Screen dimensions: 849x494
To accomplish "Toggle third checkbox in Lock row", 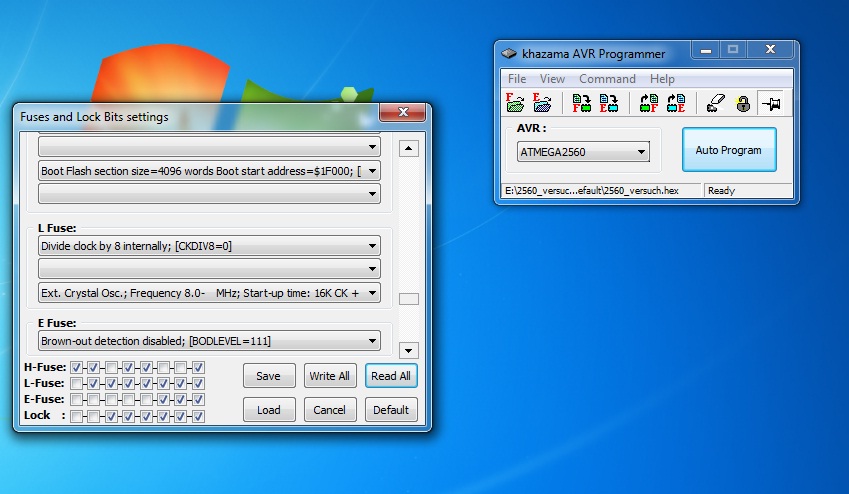I will click(111, 416).
